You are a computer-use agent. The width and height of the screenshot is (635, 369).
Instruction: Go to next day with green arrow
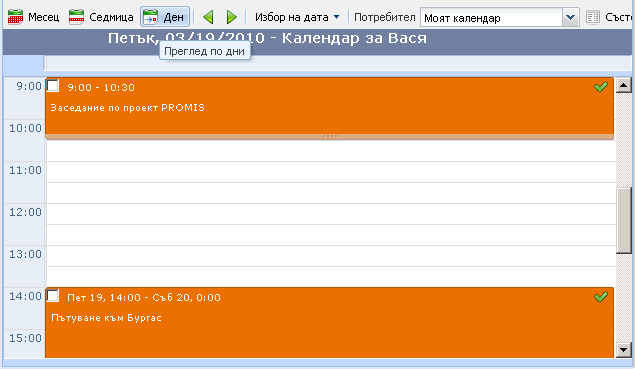coord(232,17)
